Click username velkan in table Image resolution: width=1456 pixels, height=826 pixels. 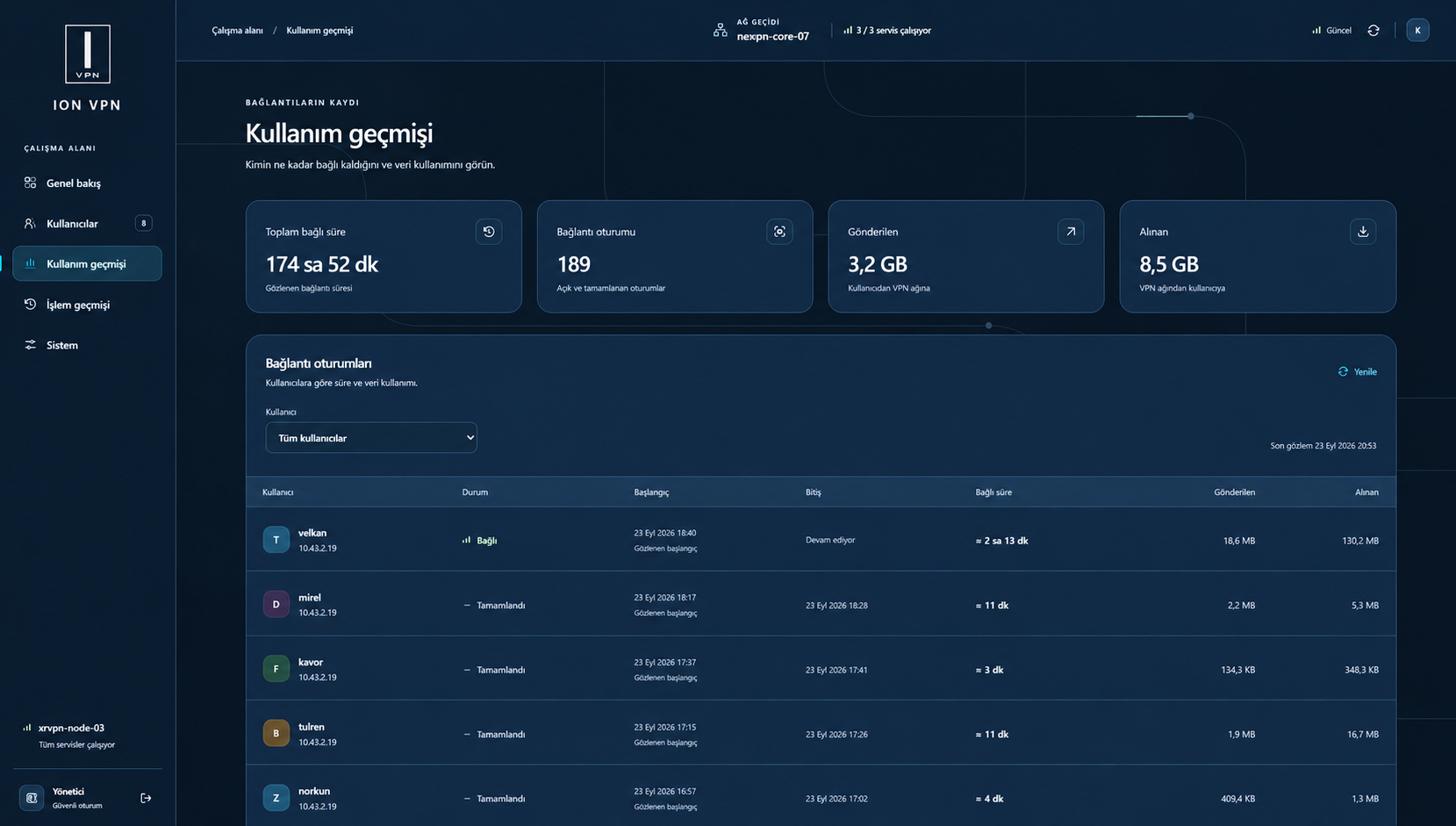312,533
